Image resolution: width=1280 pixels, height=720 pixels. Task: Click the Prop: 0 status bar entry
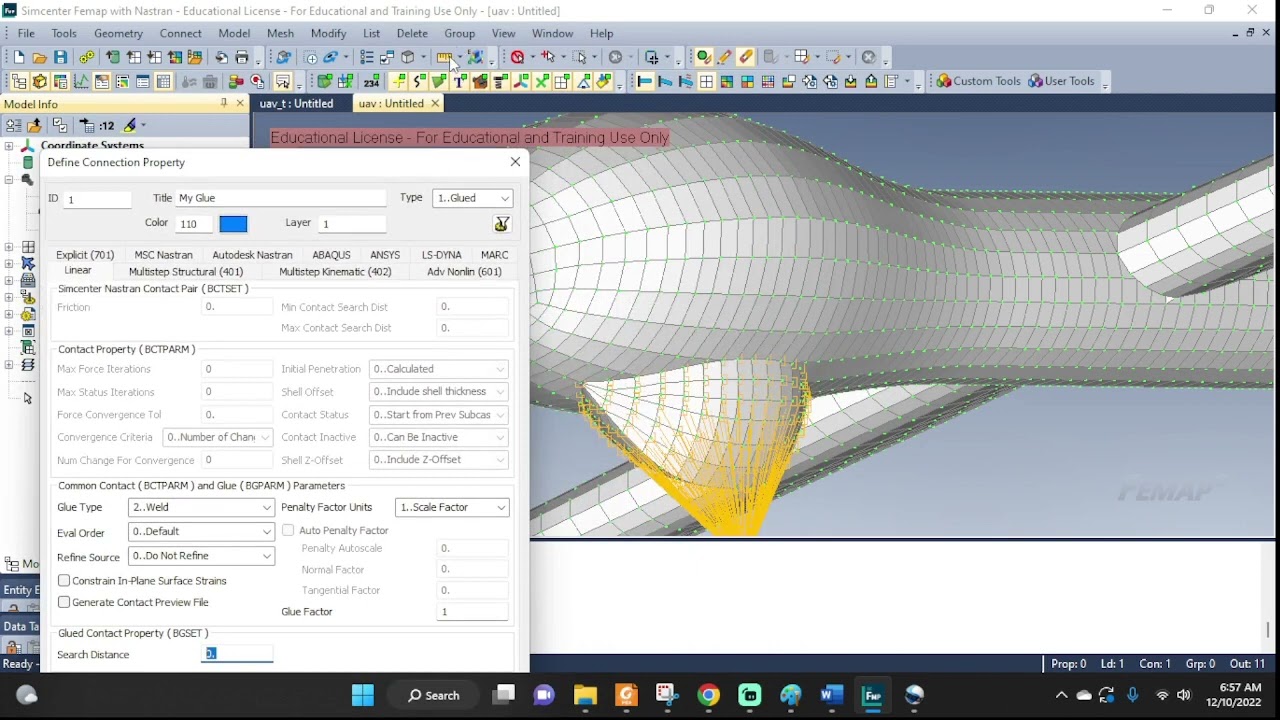click(x=1068, y=664)
